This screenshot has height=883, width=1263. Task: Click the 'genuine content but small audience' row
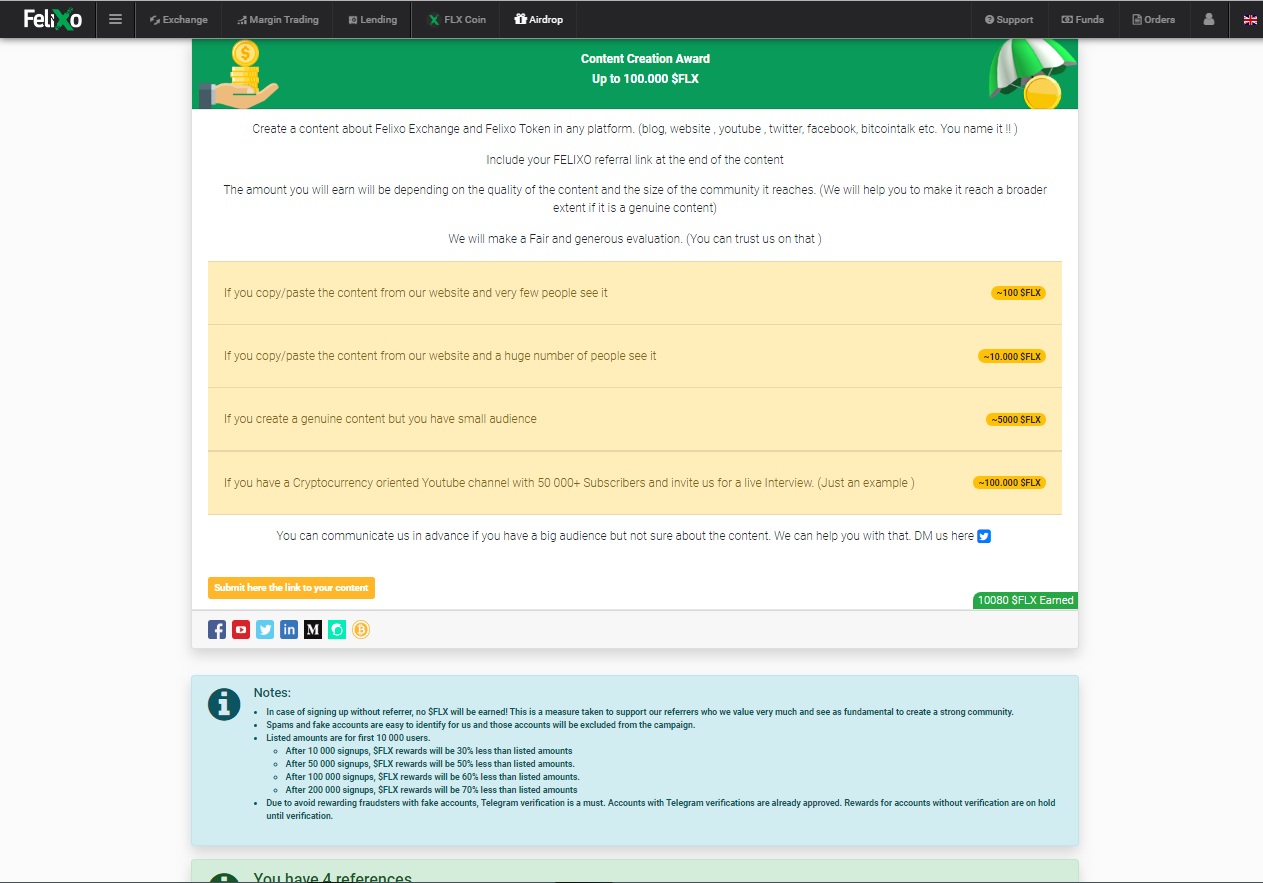(635, 419)
